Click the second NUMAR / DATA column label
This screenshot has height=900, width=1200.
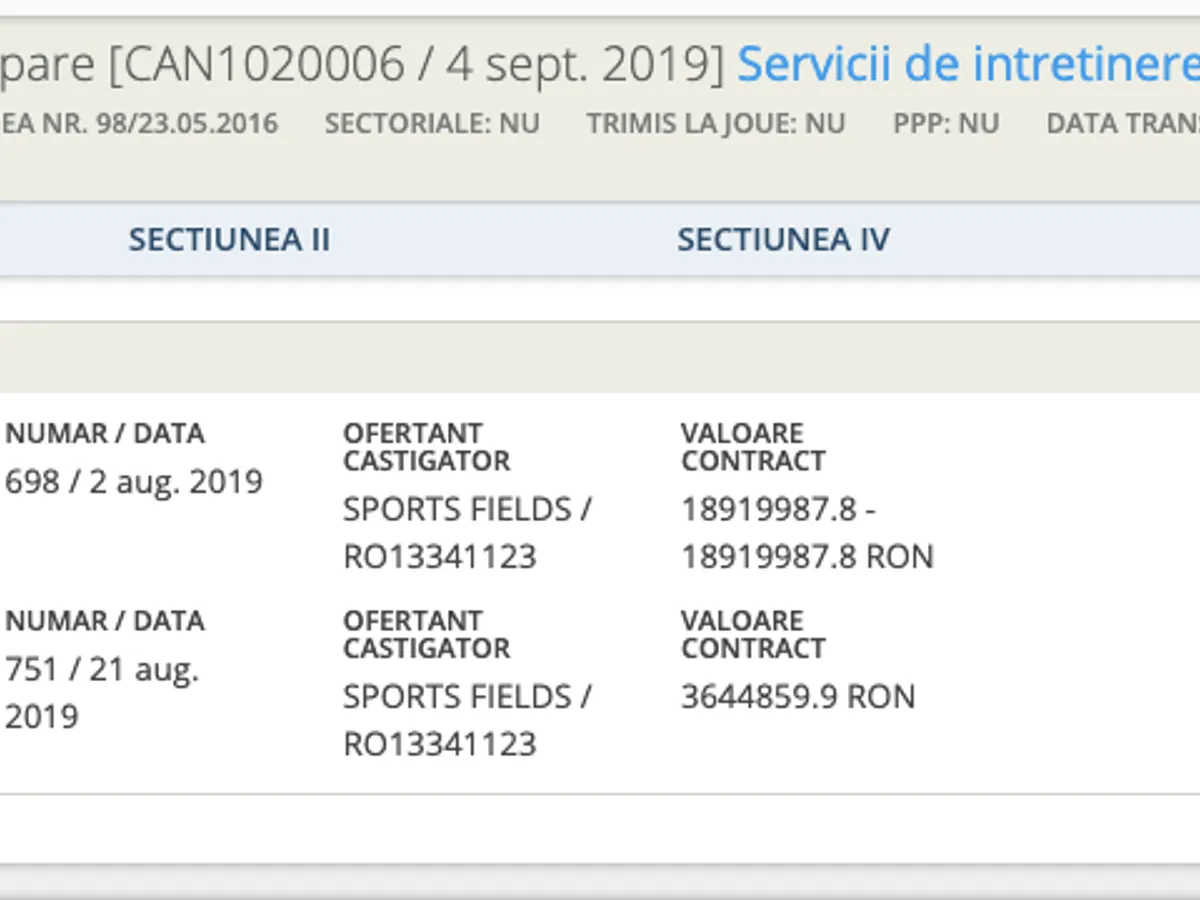(x=105, y=621)
